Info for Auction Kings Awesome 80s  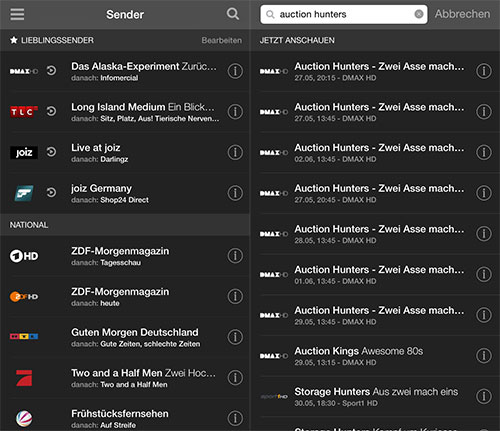pyautogui.click(x=484, y=356)
